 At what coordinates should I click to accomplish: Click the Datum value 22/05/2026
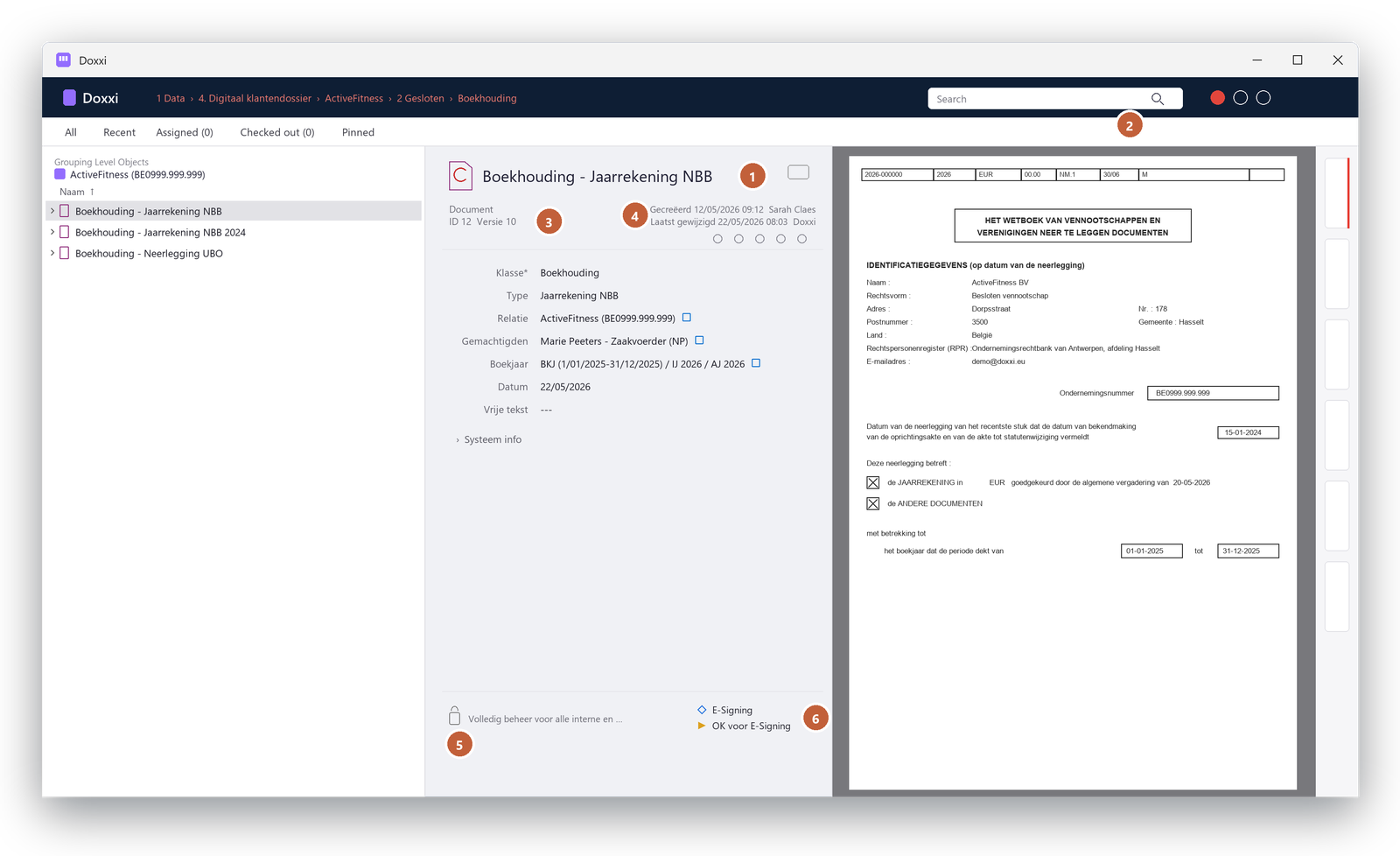[x=565, y=387]
